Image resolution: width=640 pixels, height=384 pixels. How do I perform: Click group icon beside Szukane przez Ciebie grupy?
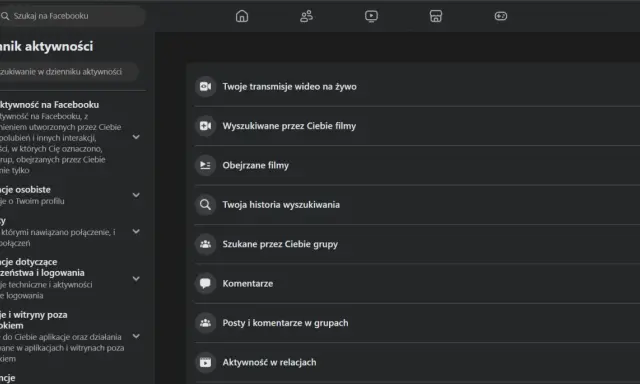point(205,244)
